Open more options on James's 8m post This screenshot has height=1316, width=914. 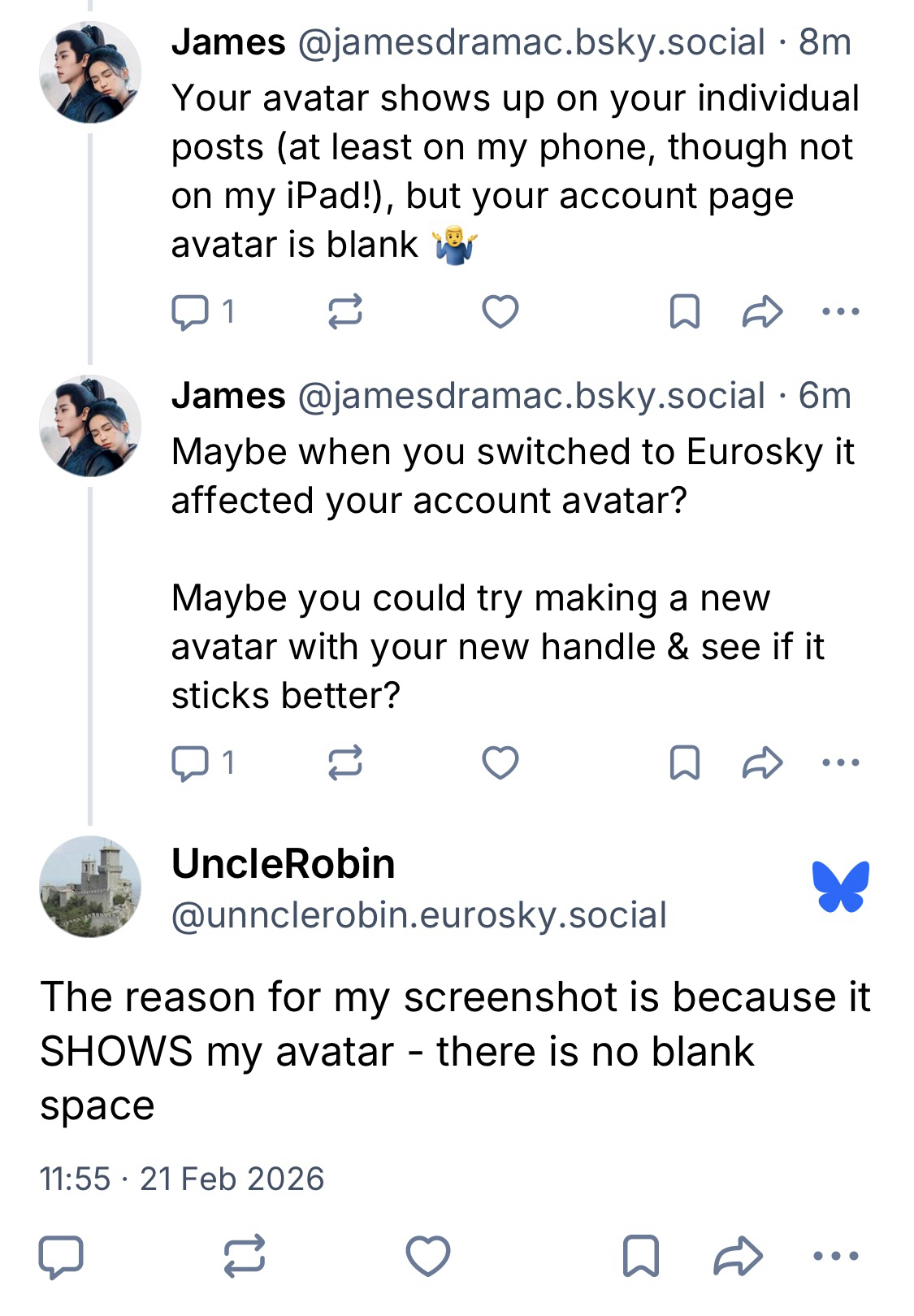[840, 312]
